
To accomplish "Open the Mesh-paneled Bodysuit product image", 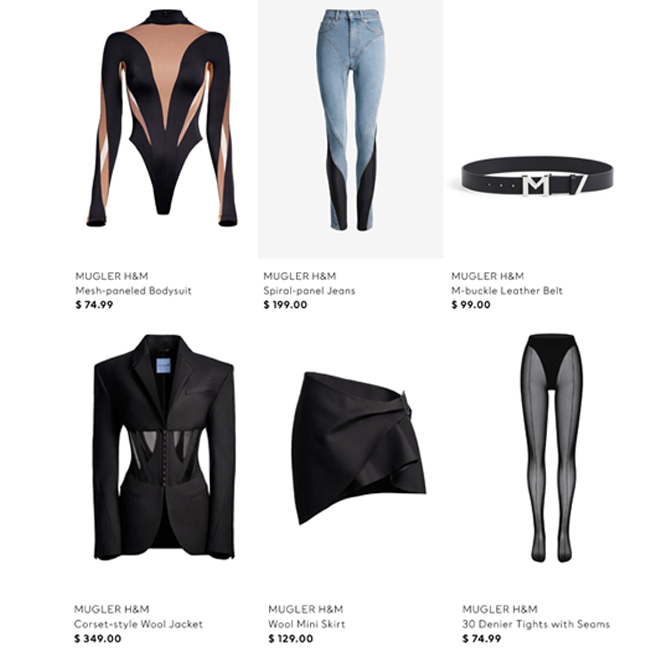I will 162,118.
